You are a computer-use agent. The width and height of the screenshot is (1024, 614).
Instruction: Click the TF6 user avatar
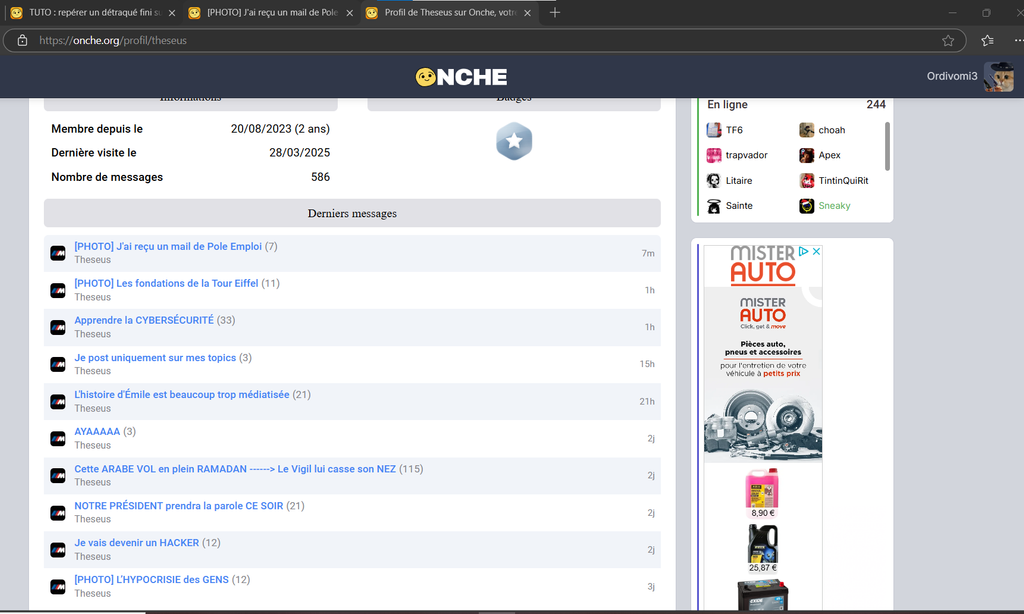(x=714, y=130)
